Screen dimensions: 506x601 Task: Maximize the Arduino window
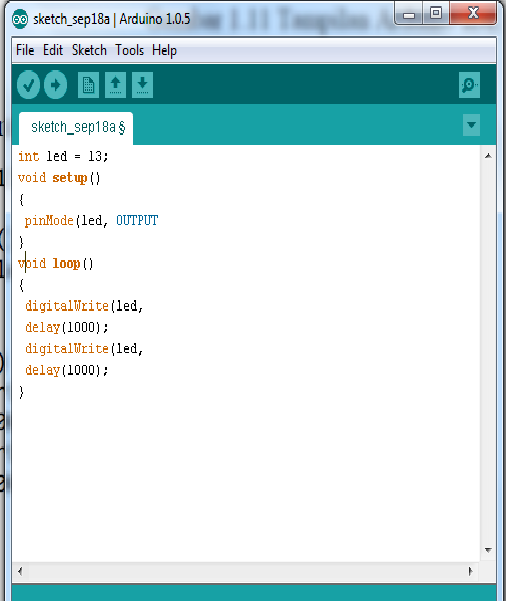coord(436,14)
